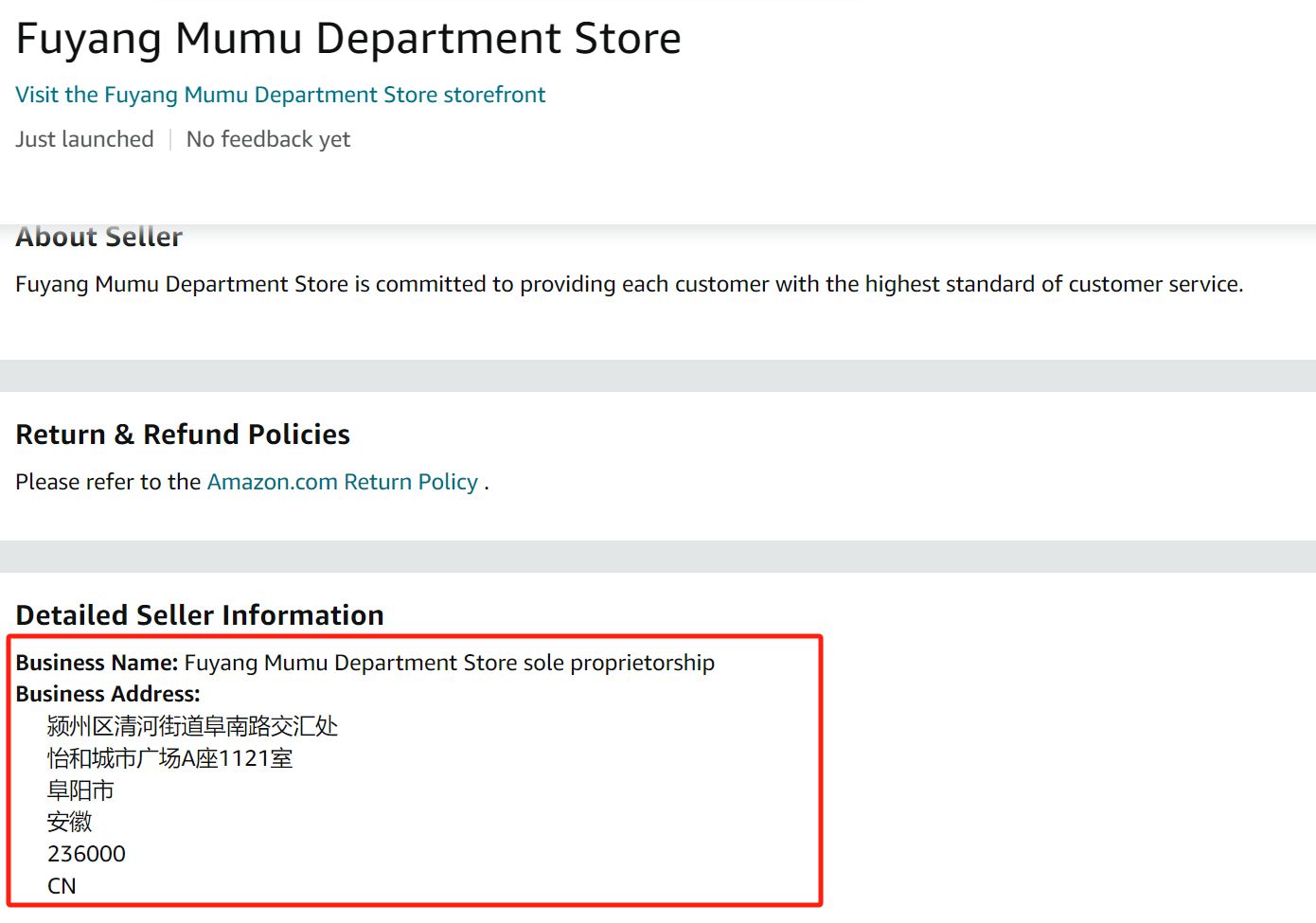Screen dimensions: 1316x923
Task: Click the address line 怡和城市广场A座1121室
Action: (x=170, y=758)
